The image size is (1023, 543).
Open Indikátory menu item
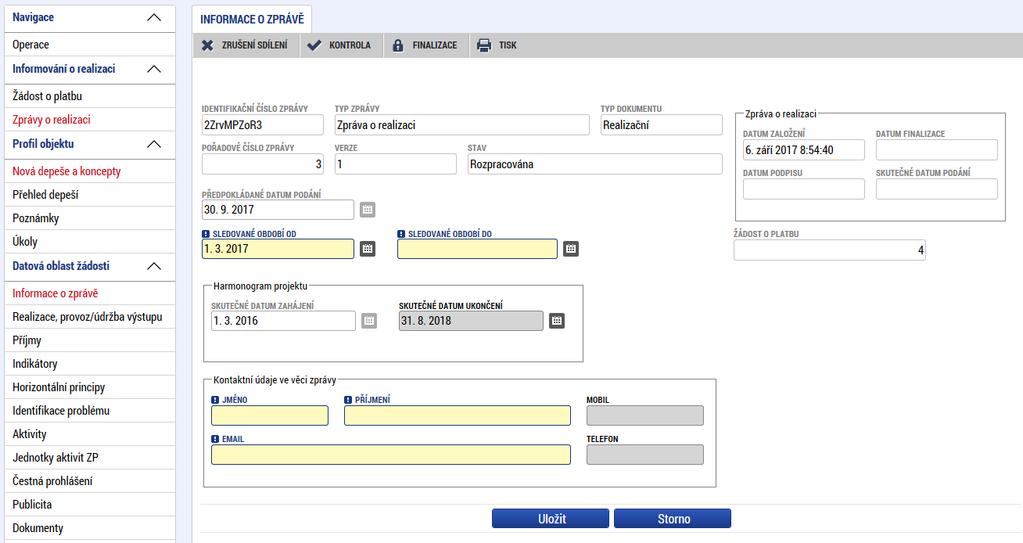(90, 364)
